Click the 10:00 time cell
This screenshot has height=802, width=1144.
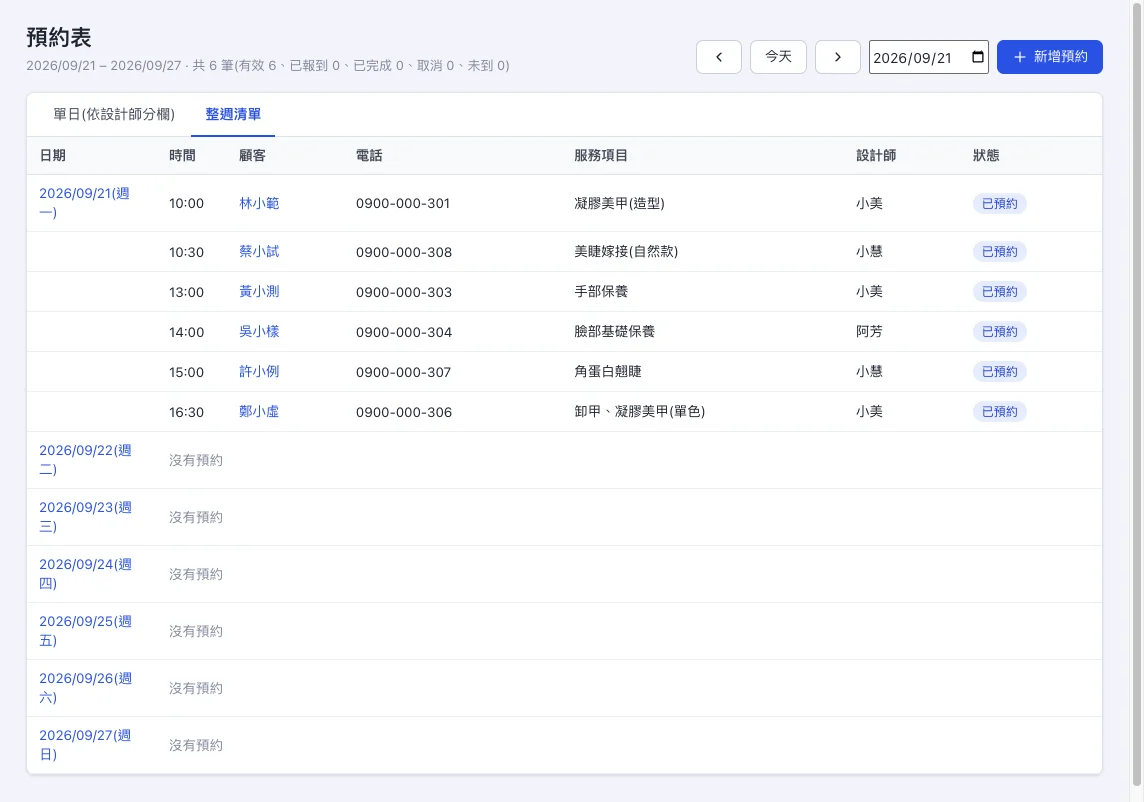[186, 204]
